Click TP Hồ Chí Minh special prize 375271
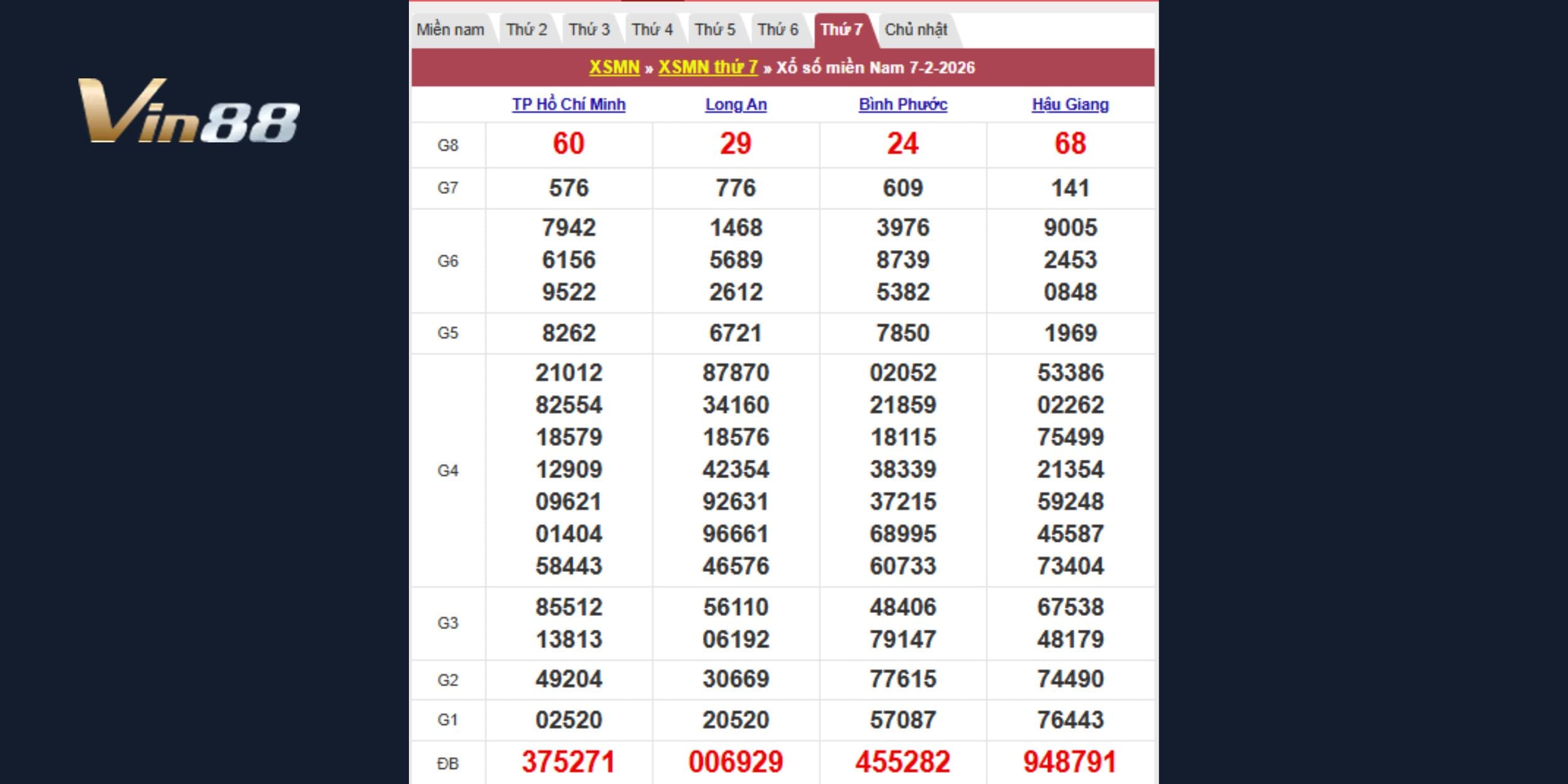1568x784 pixels. (x=568, y=762)
